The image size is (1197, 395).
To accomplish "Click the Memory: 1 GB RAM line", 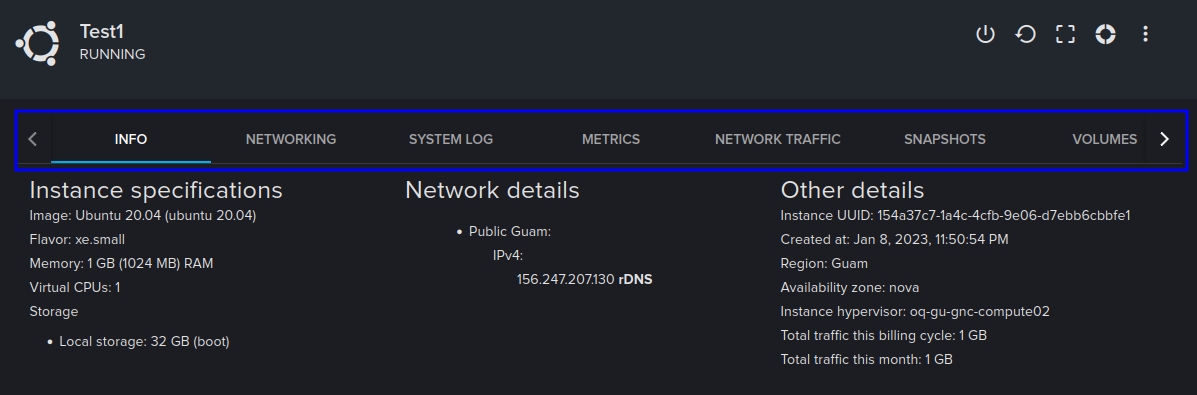I will (x=121, y=264).
